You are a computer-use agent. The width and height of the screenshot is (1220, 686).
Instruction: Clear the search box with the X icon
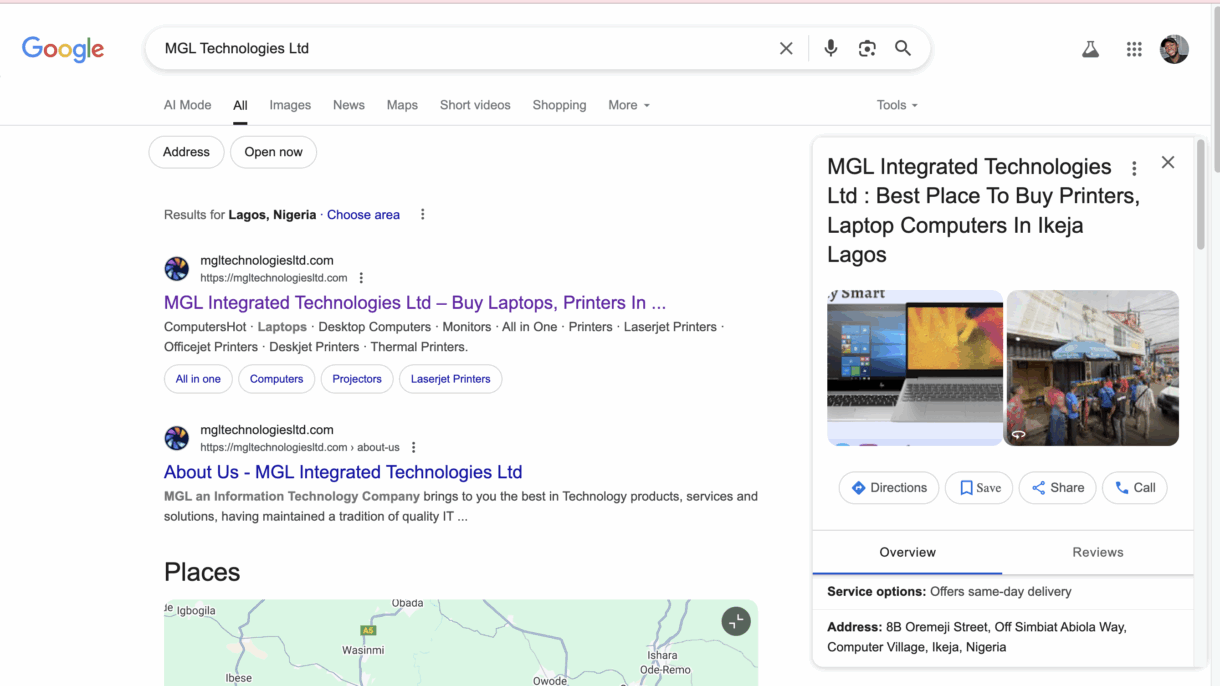786,48
